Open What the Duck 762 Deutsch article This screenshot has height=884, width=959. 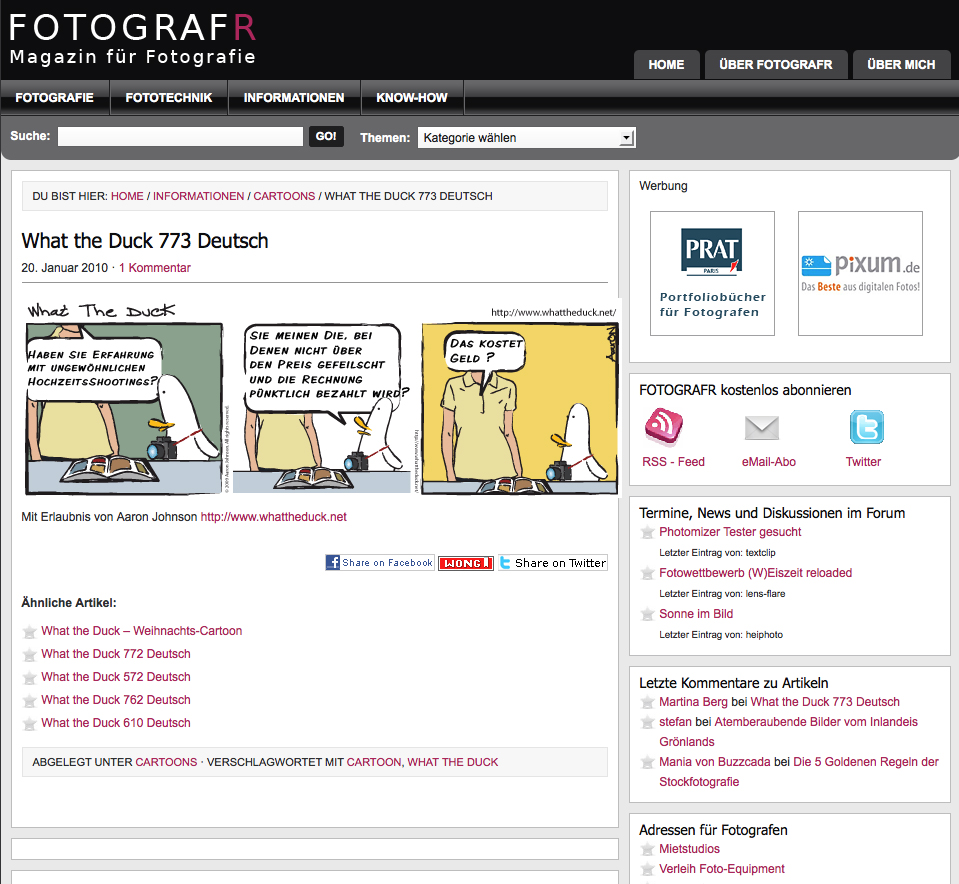116,700
